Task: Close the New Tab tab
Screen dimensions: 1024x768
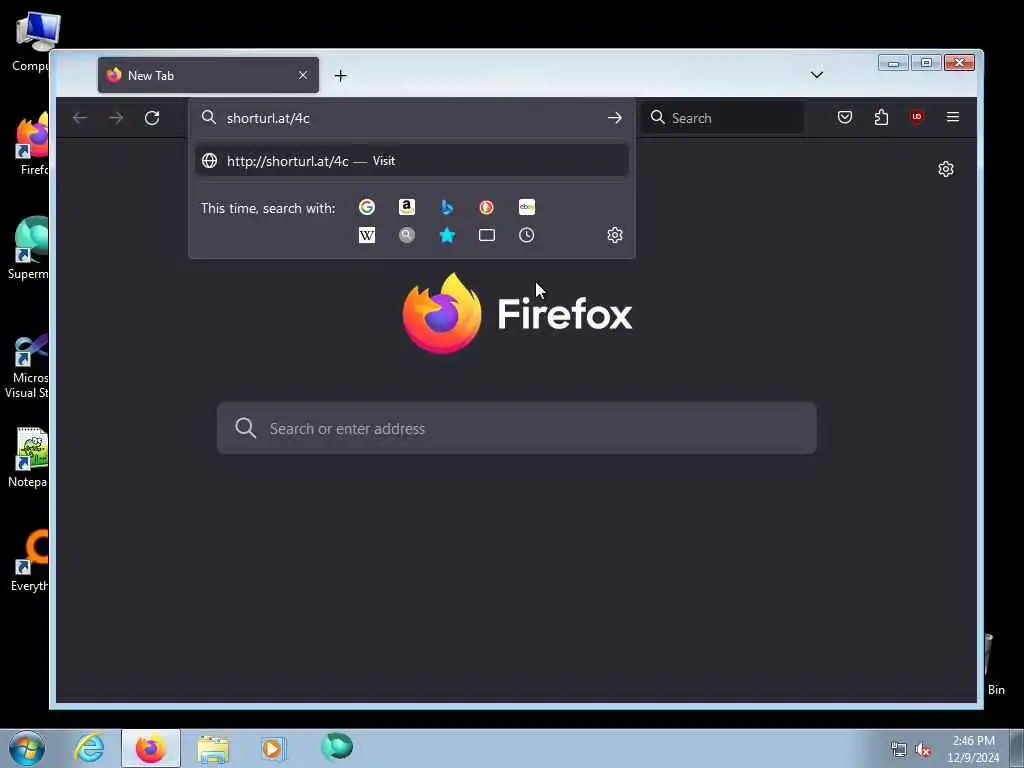Action: 303,75
